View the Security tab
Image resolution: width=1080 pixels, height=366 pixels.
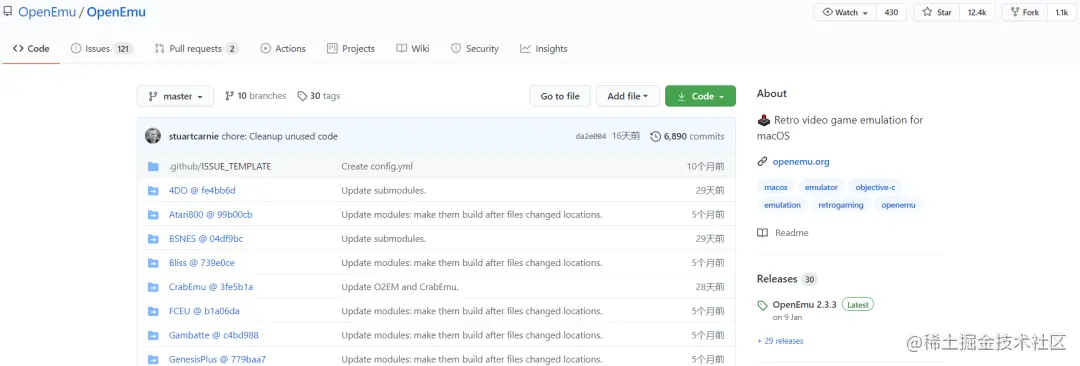[475, 49]
